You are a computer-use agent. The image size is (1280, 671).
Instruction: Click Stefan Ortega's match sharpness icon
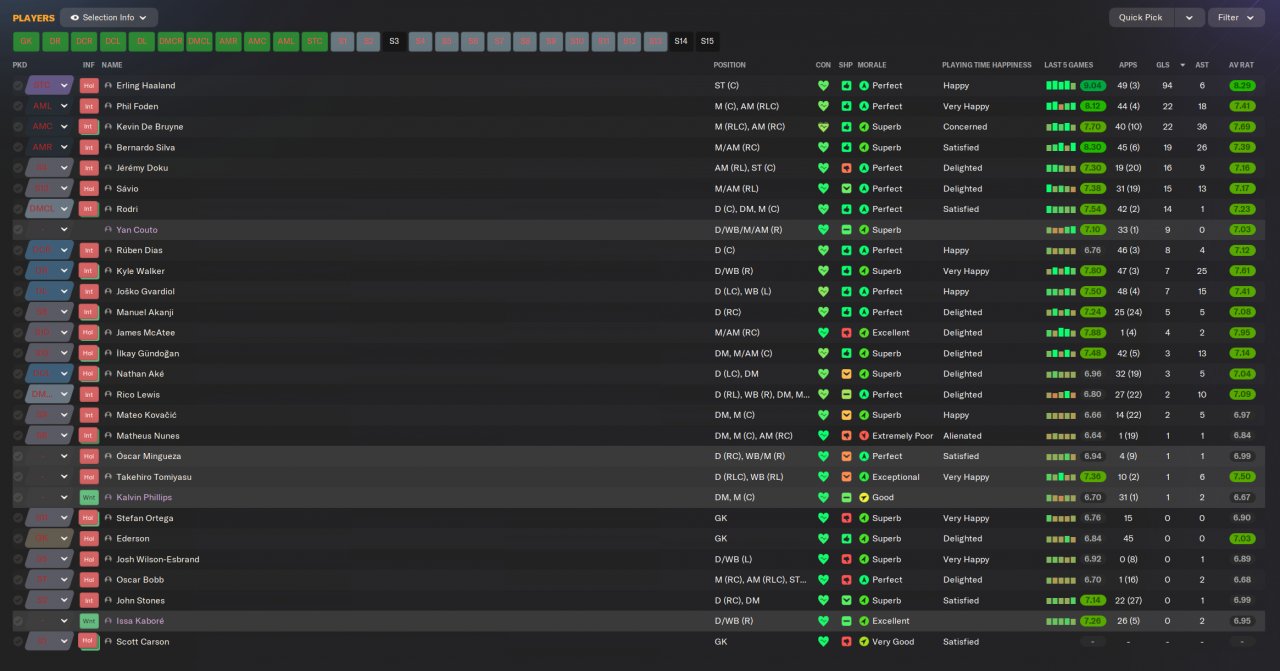(x=846, y=518)
